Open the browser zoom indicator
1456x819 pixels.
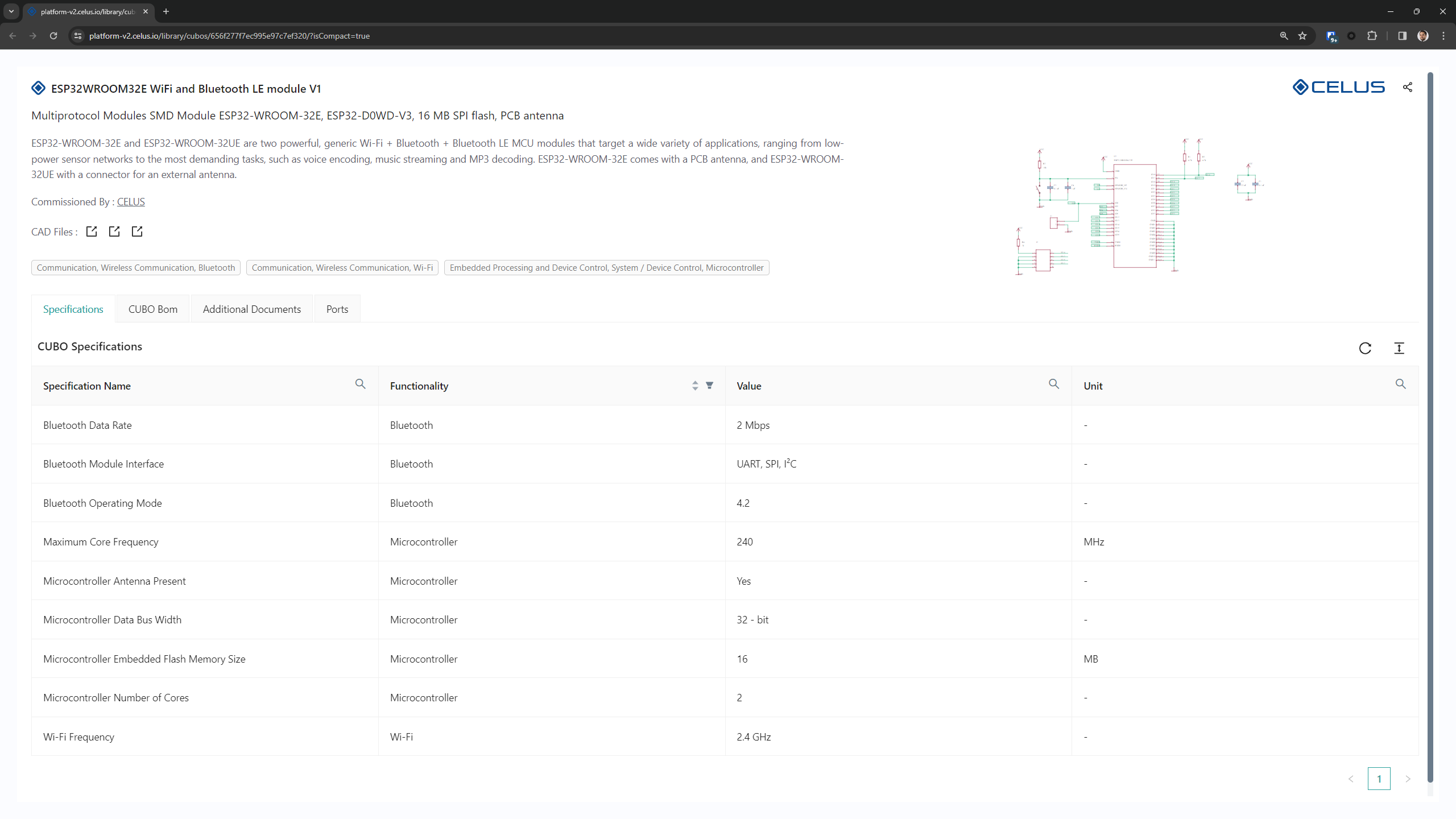(1284, 36)
